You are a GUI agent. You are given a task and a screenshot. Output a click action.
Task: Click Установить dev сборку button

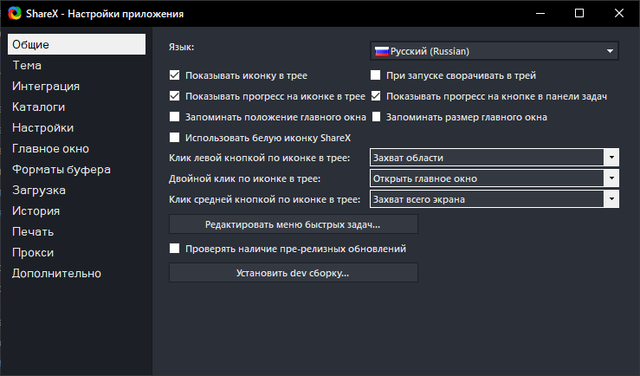[x=293, y=273]
